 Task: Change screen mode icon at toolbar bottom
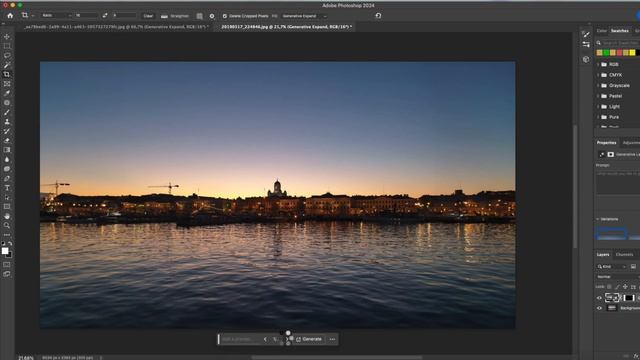pyautogui.click(x=7, y=274)
